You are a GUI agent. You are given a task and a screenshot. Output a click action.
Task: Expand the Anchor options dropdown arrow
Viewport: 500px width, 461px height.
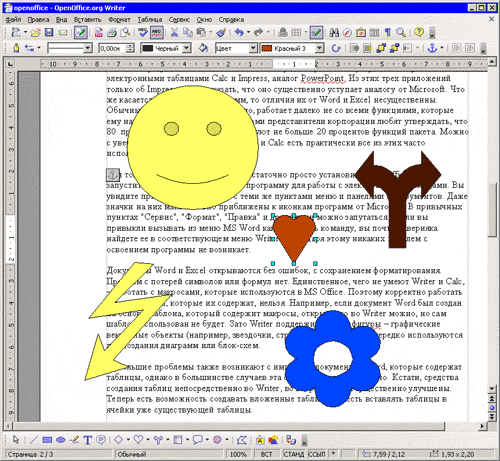(442, 48)
